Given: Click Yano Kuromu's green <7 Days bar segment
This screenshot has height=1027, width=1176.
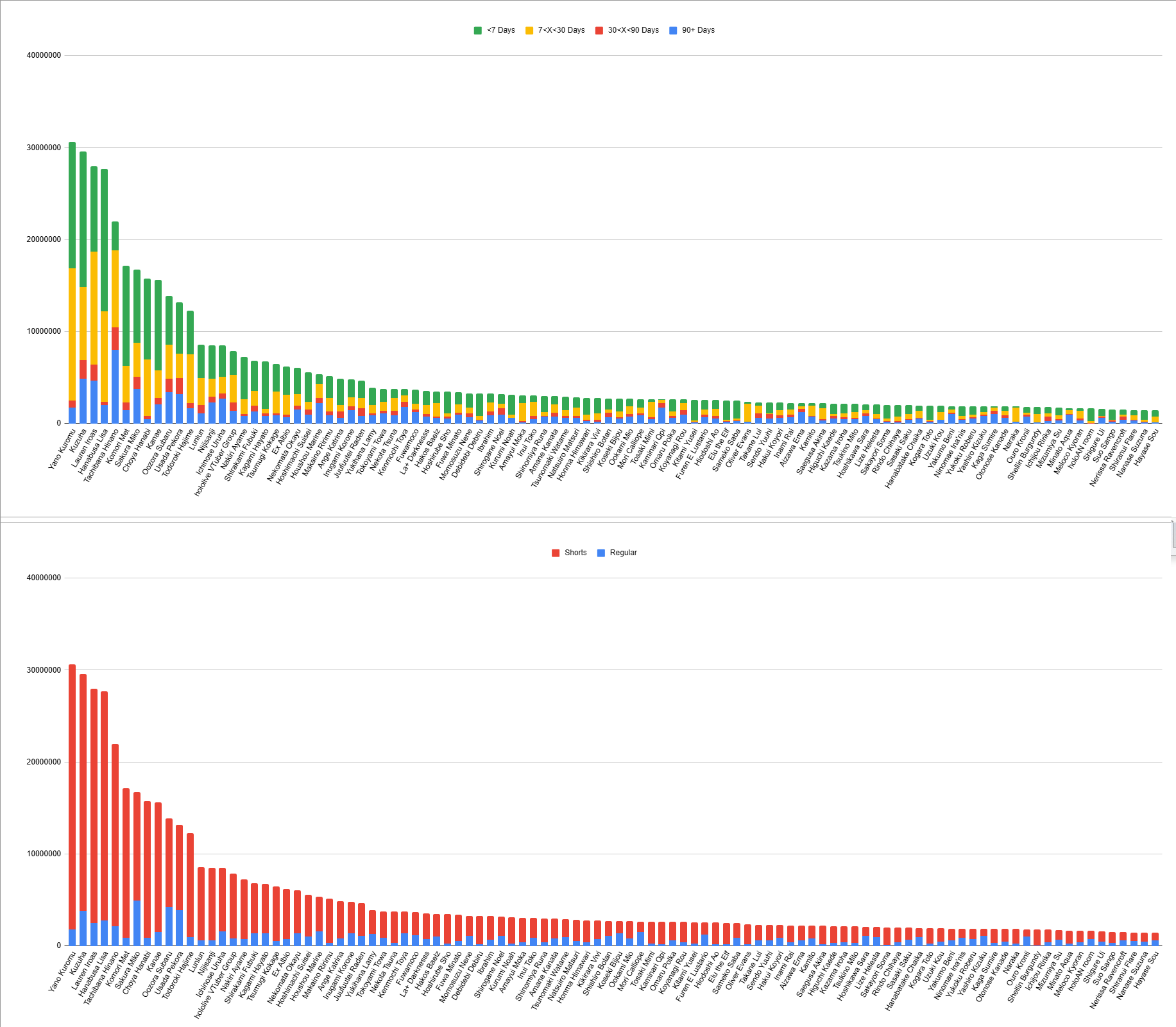Looking at the screenshot, I should click(72, 205).
